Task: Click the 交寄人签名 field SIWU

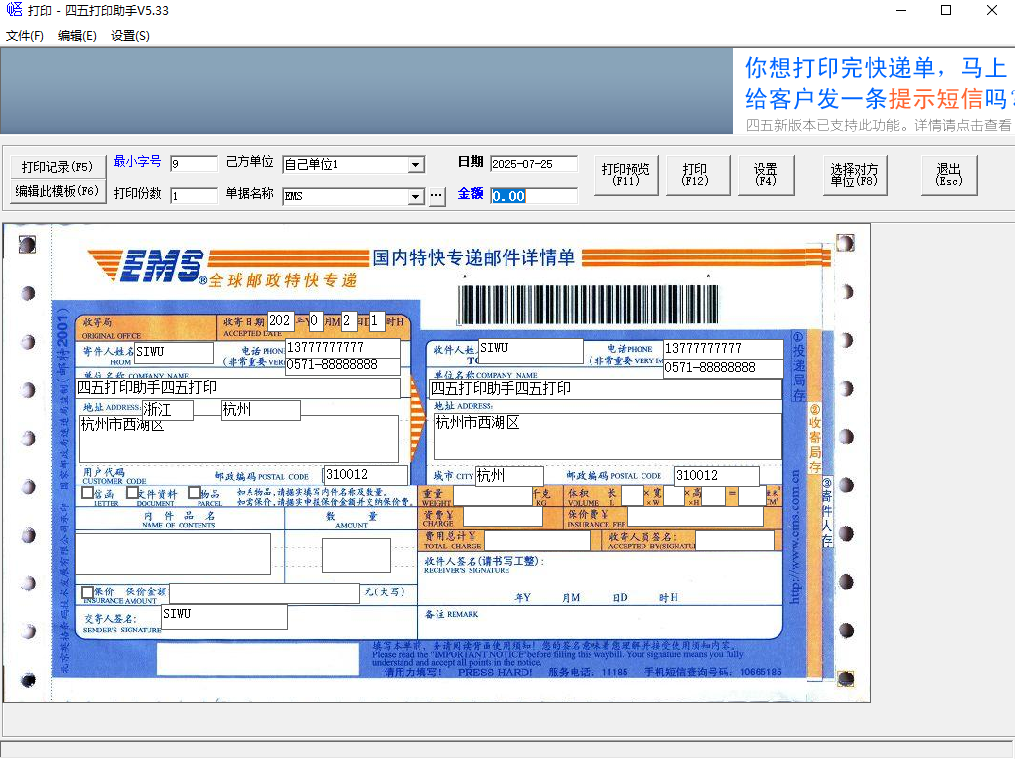Action: pos(224,617)
